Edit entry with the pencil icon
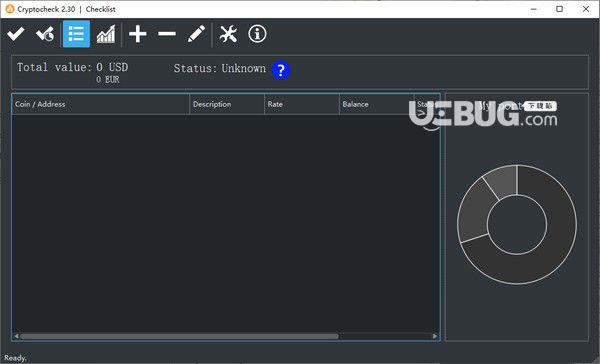Image resolution: width=600 pixels, height=364 pixels. (x=196, y=34)
